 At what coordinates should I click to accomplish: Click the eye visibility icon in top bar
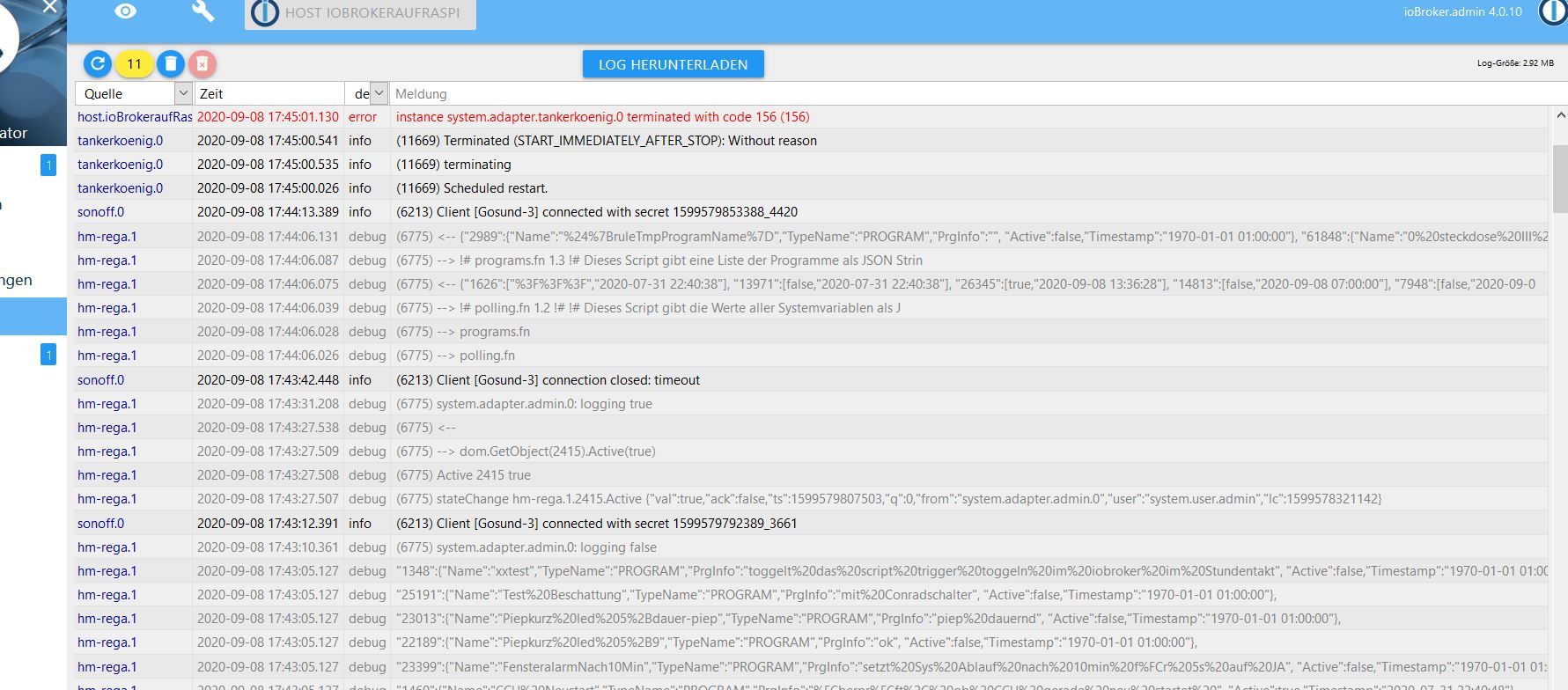coord(126,11)
